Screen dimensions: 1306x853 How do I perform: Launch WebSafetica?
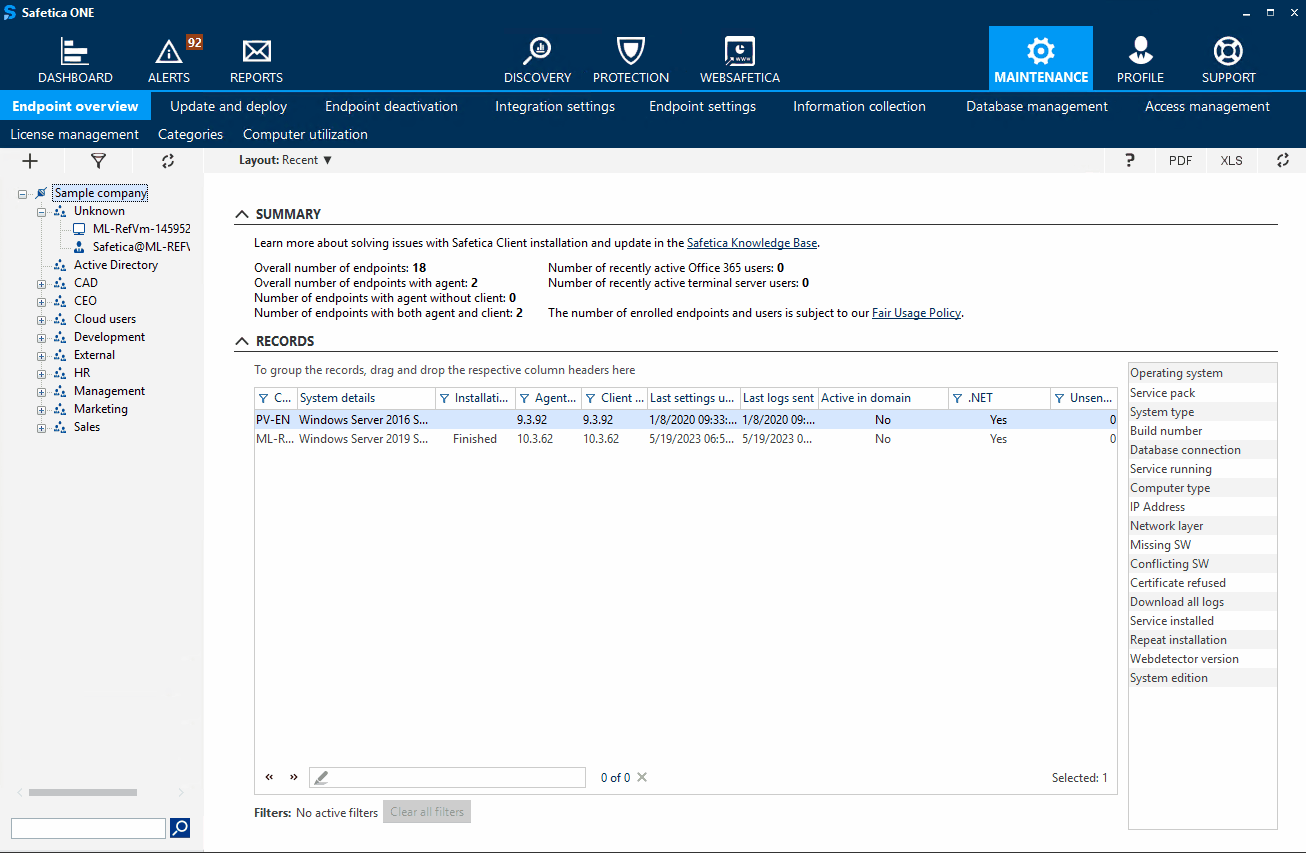(739, 58)
